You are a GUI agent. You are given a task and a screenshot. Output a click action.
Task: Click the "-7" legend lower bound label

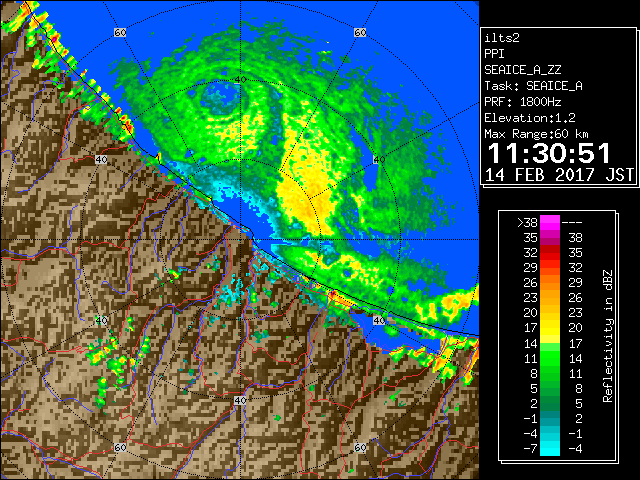[x=531, y=449]
